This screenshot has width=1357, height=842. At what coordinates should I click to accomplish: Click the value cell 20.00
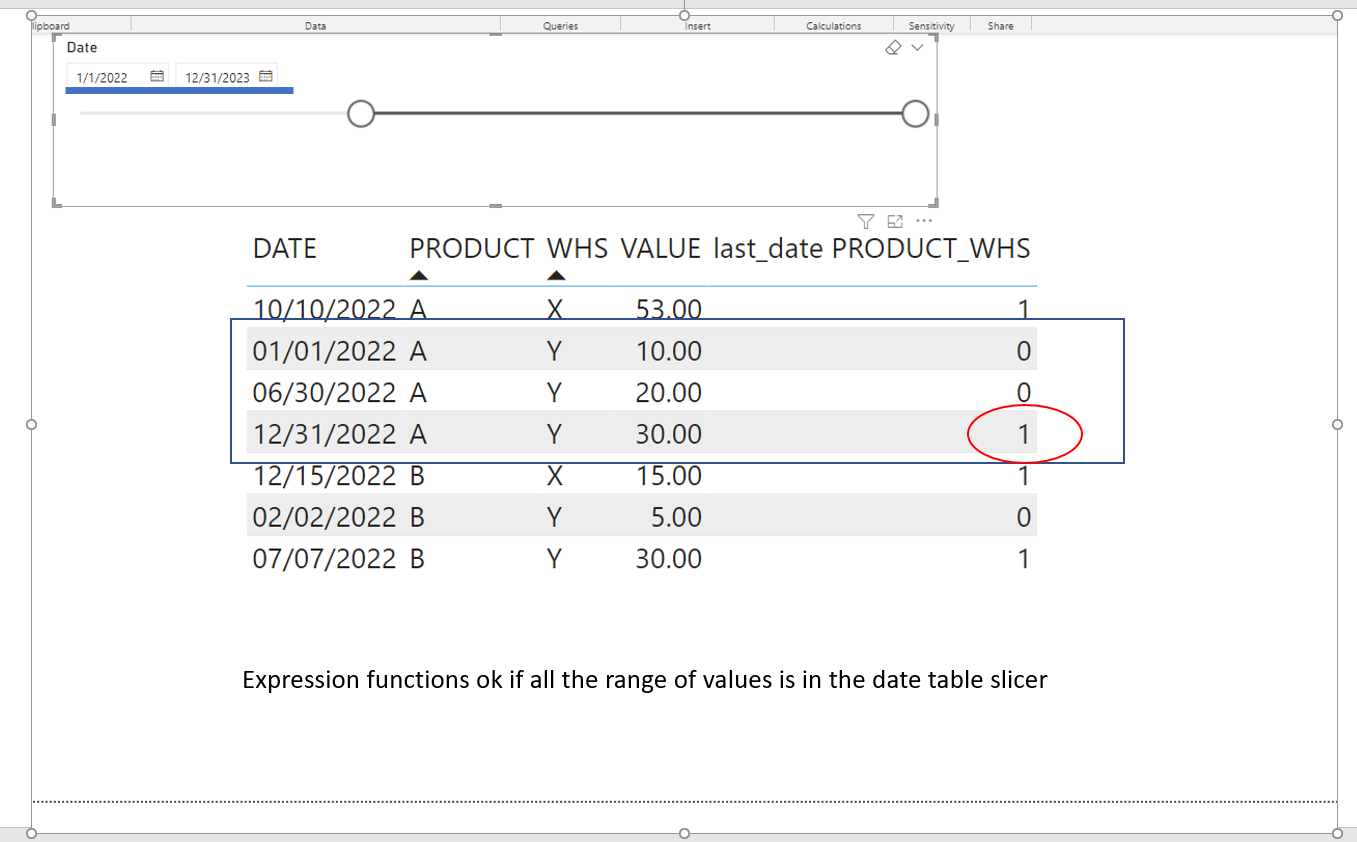coord(669,393)
